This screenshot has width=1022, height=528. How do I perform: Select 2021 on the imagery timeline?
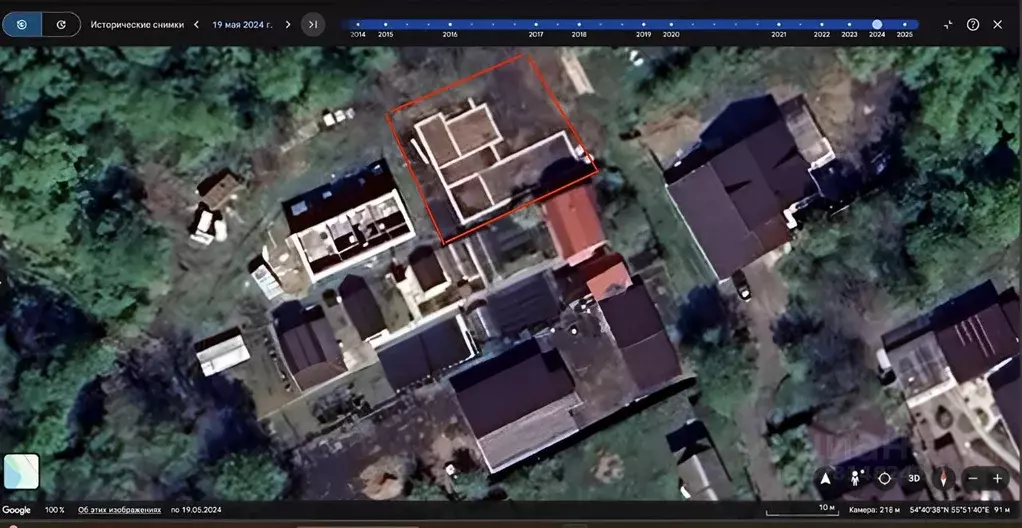779,25
